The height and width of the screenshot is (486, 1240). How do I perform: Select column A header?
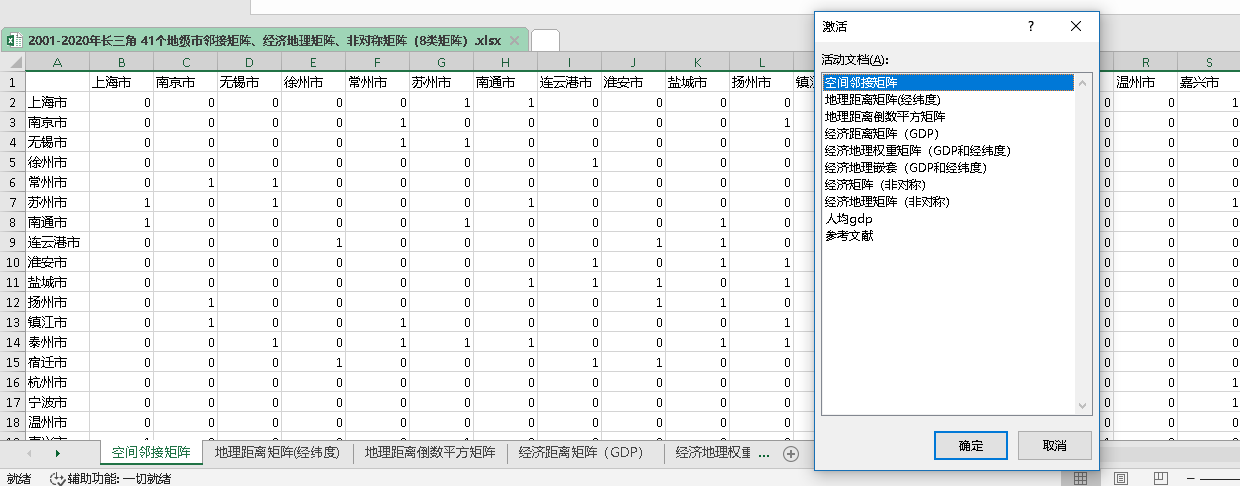(57, 62)
